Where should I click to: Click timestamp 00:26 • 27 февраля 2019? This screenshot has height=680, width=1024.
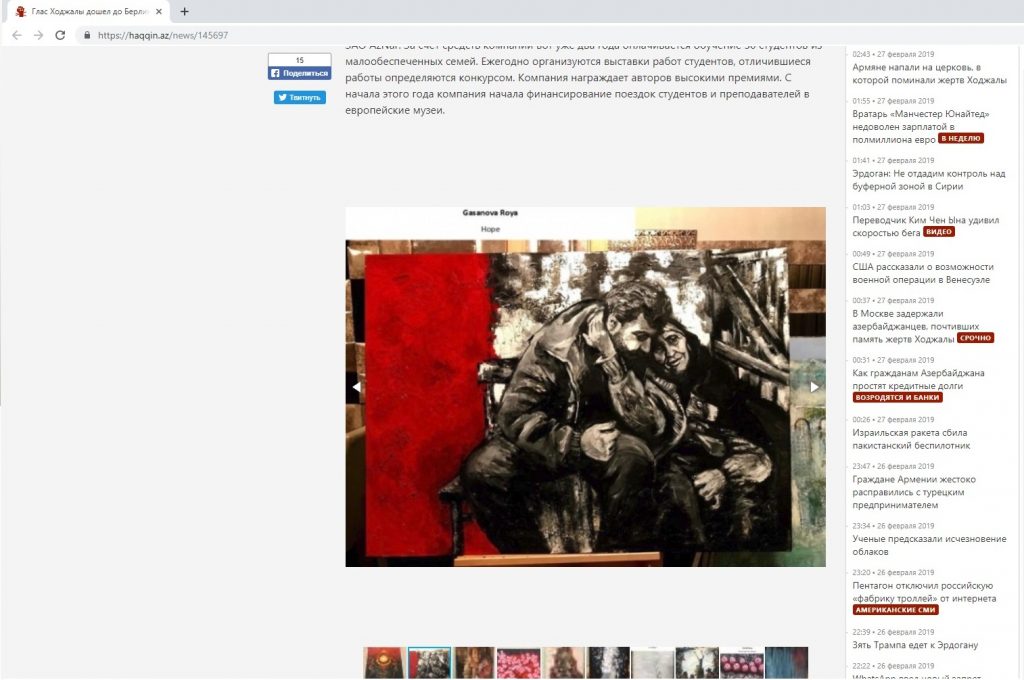(893, 419)
